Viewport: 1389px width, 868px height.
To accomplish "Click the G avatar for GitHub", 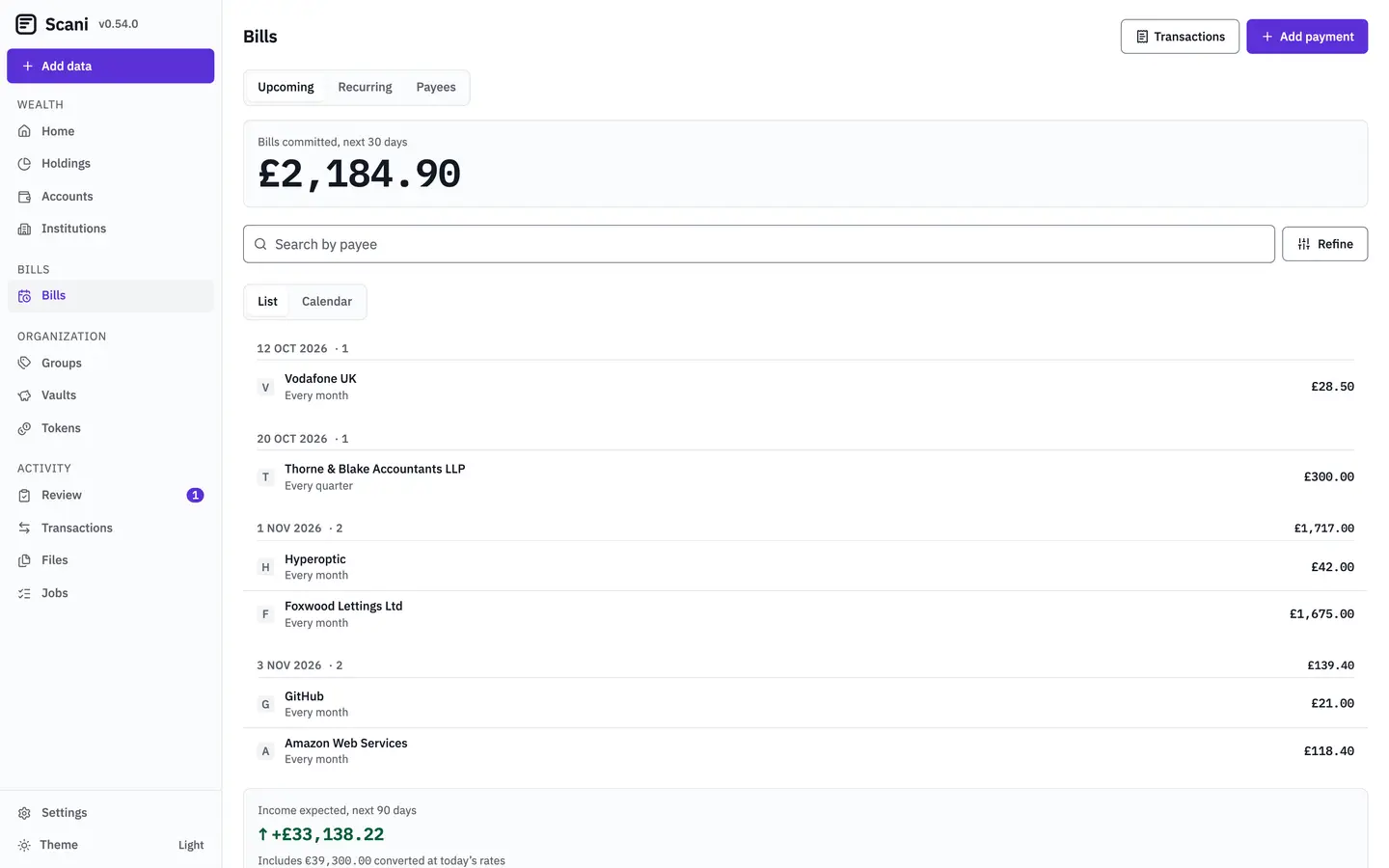I will [265, 704].
